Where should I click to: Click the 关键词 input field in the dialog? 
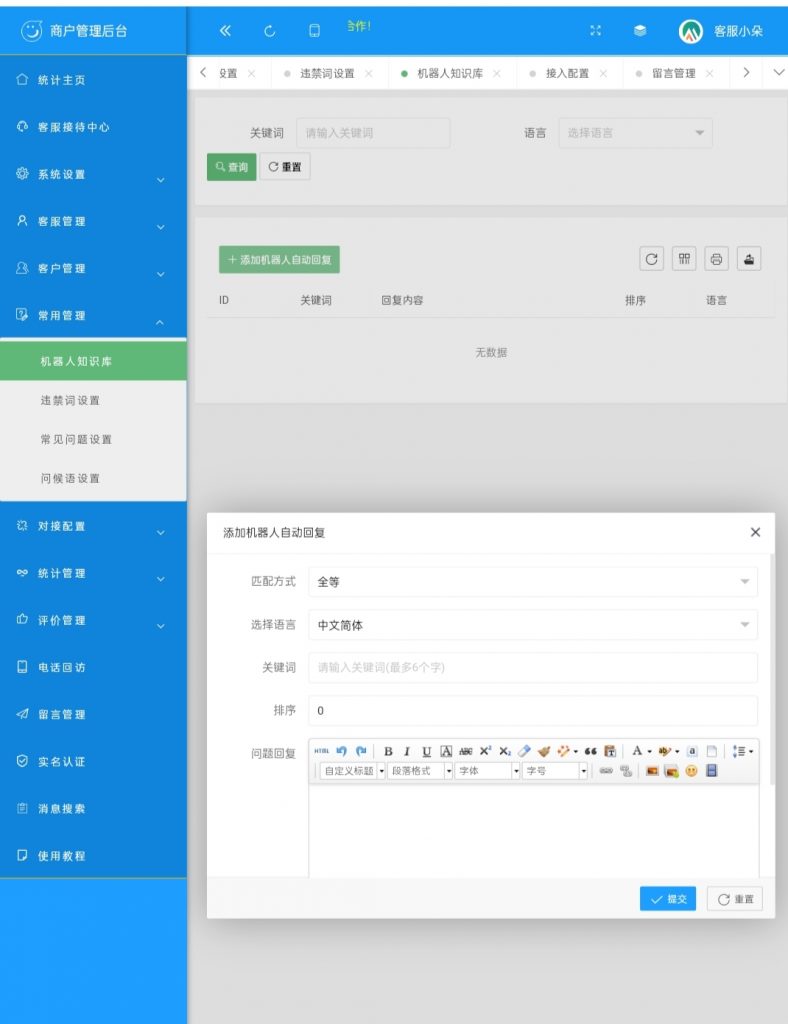[x=532, y=668]
